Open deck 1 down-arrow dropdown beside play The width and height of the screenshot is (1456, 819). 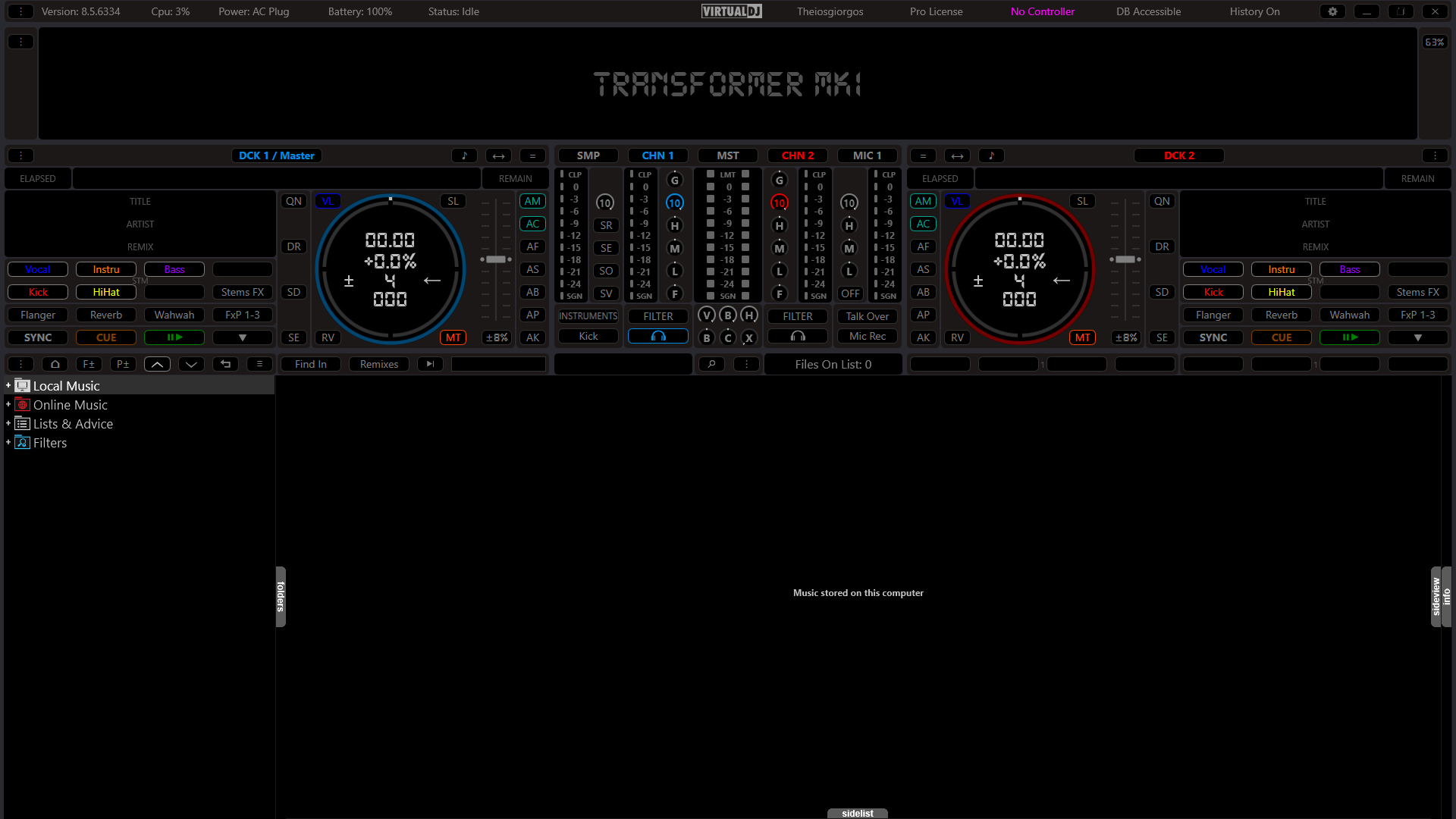point(243,337)
